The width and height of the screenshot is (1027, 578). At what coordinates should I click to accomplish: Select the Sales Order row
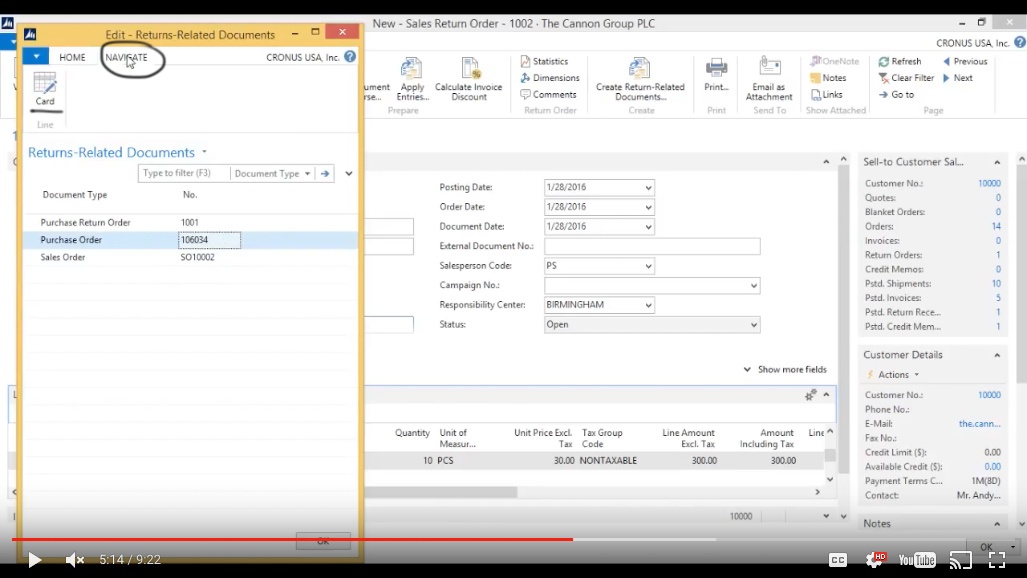(x=191, y=257)
